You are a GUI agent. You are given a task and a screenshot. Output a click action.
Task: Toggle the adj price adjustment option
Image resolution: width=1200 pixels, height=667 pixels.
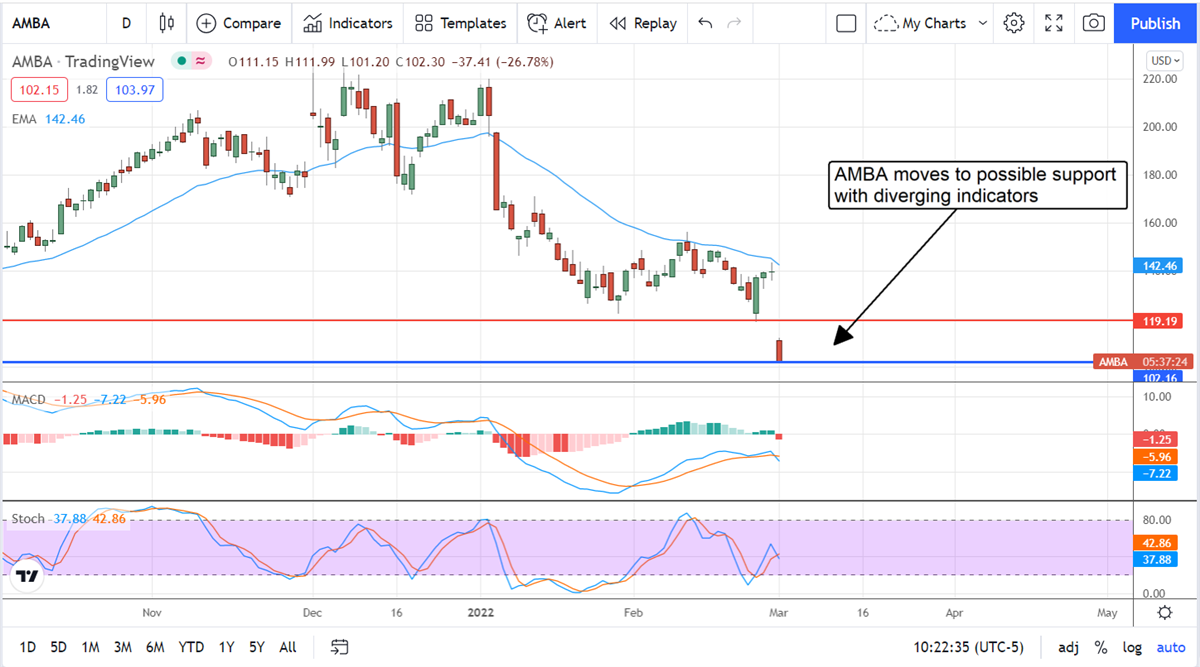pos(1068,647)
